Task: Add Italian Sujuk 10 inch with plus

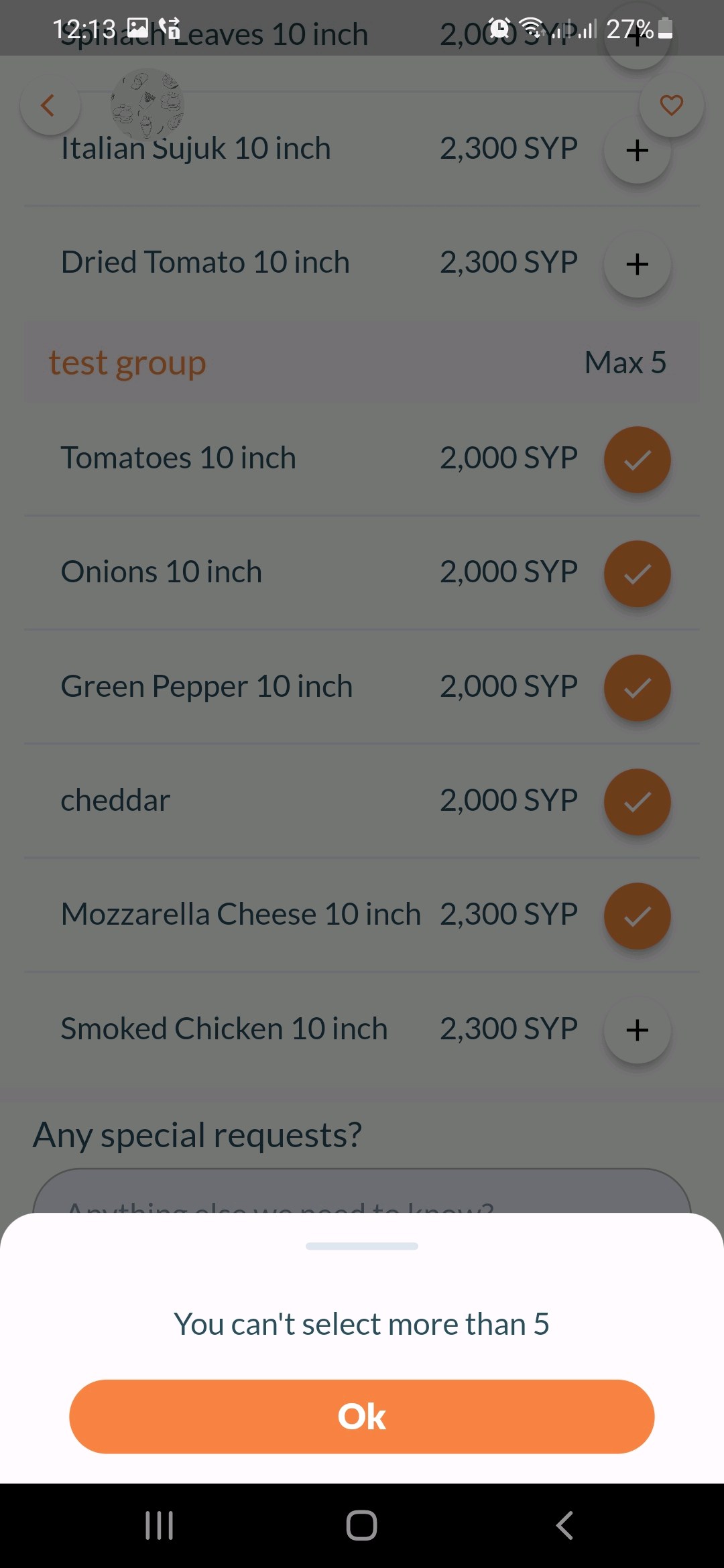Action: (x=637, y=151)
